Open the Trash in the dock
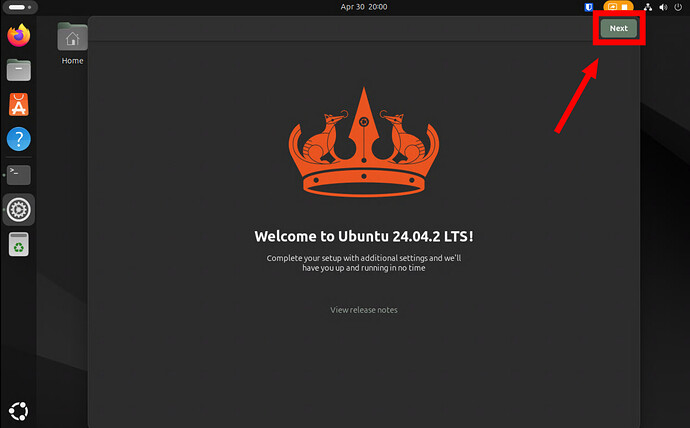Screen dimensions: 690x428 tap(18, 244)
